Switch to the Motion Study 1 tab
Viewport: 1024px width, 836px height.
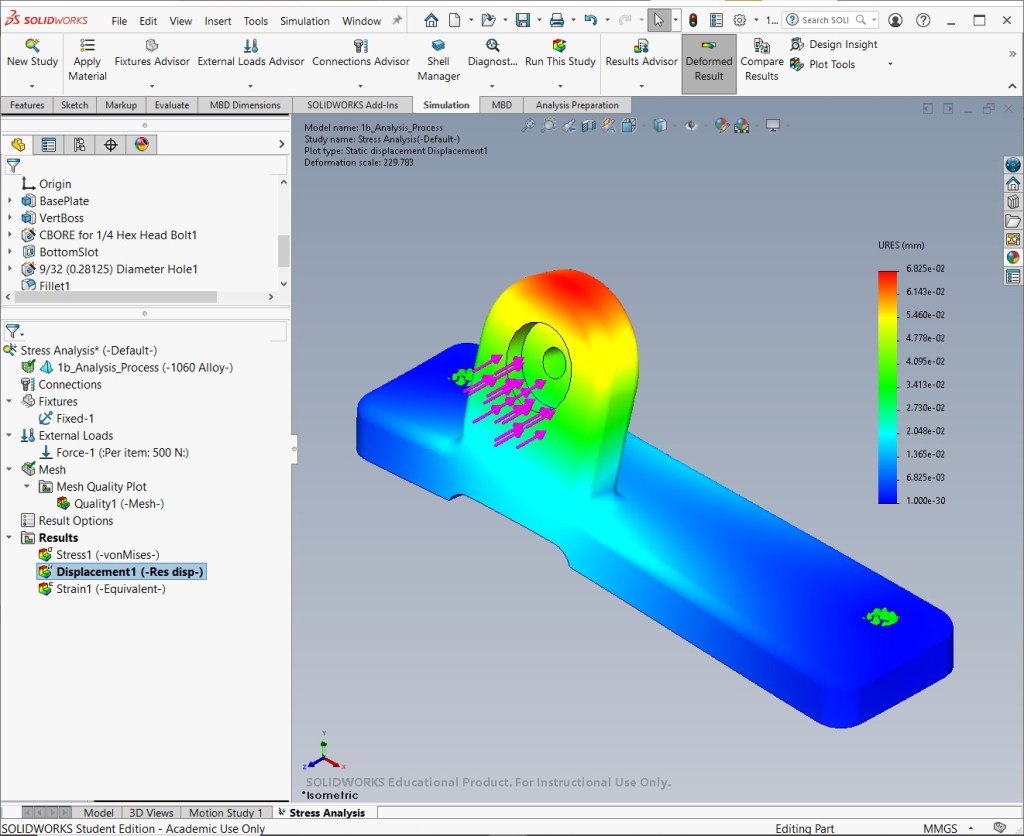(x=225, y=812)
